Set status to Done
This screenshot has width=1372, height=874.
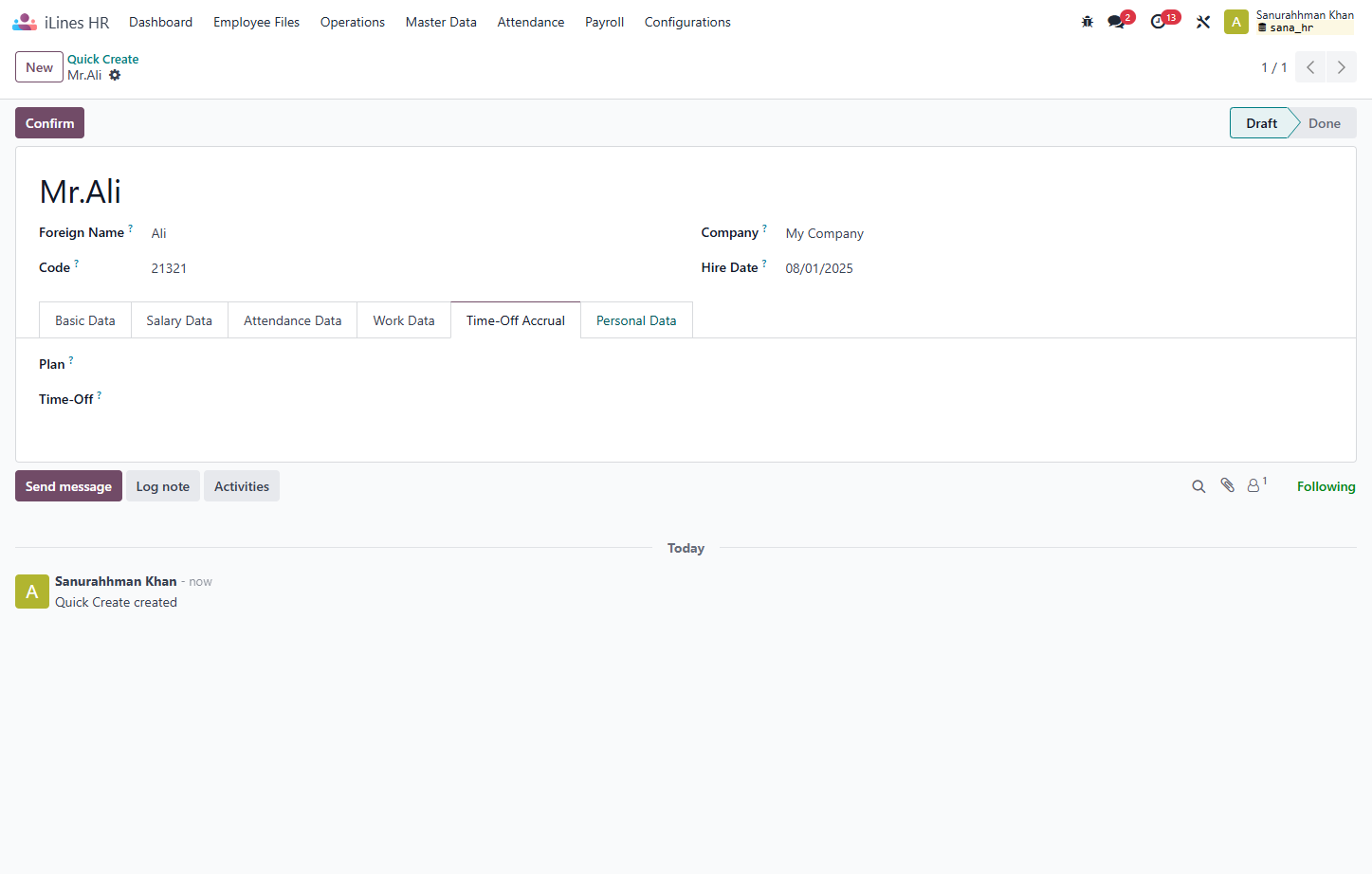click(1324, 123)
